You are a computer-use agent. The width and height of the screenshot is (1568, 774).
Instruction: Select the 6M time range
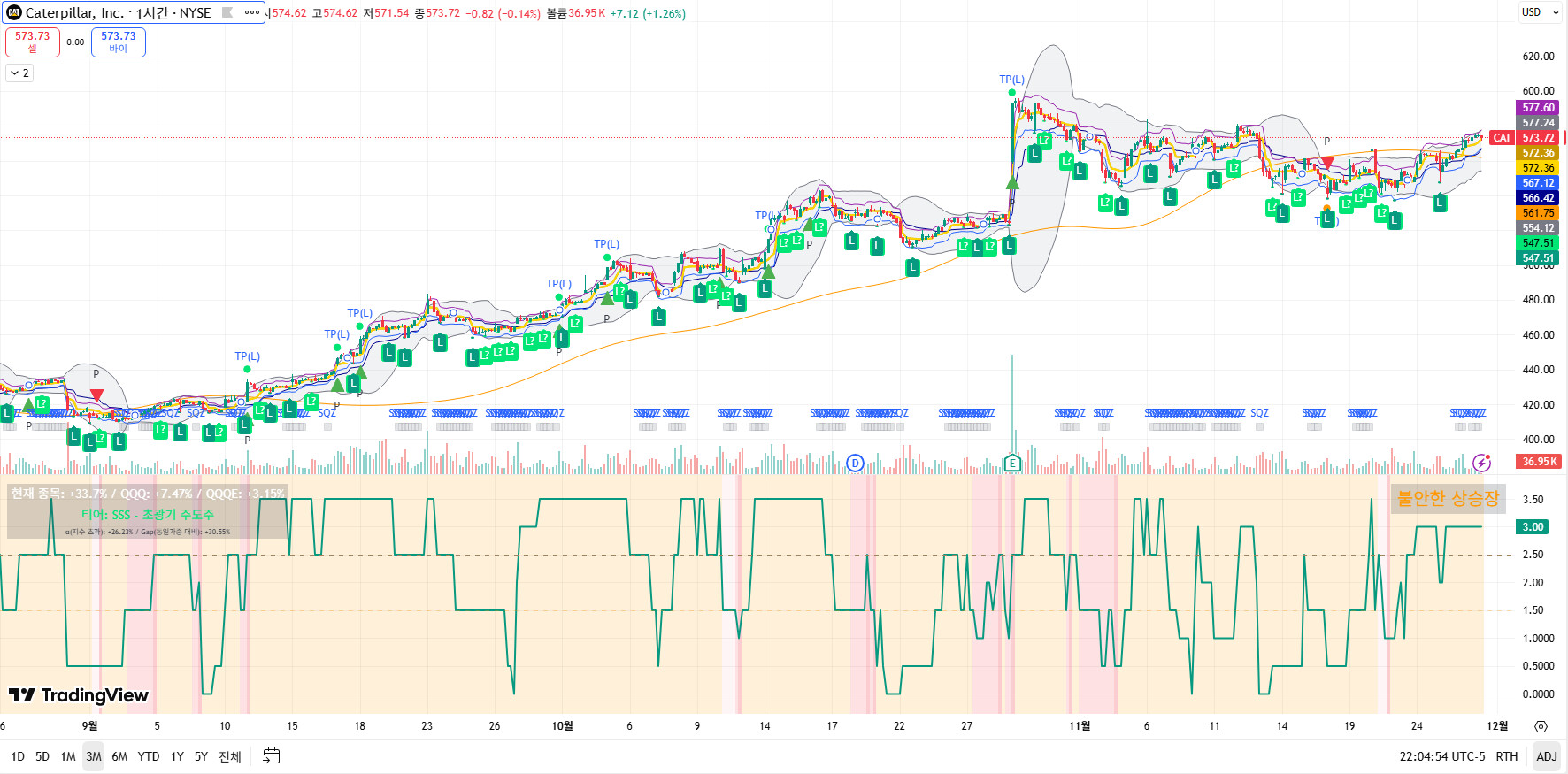[119, 756]
